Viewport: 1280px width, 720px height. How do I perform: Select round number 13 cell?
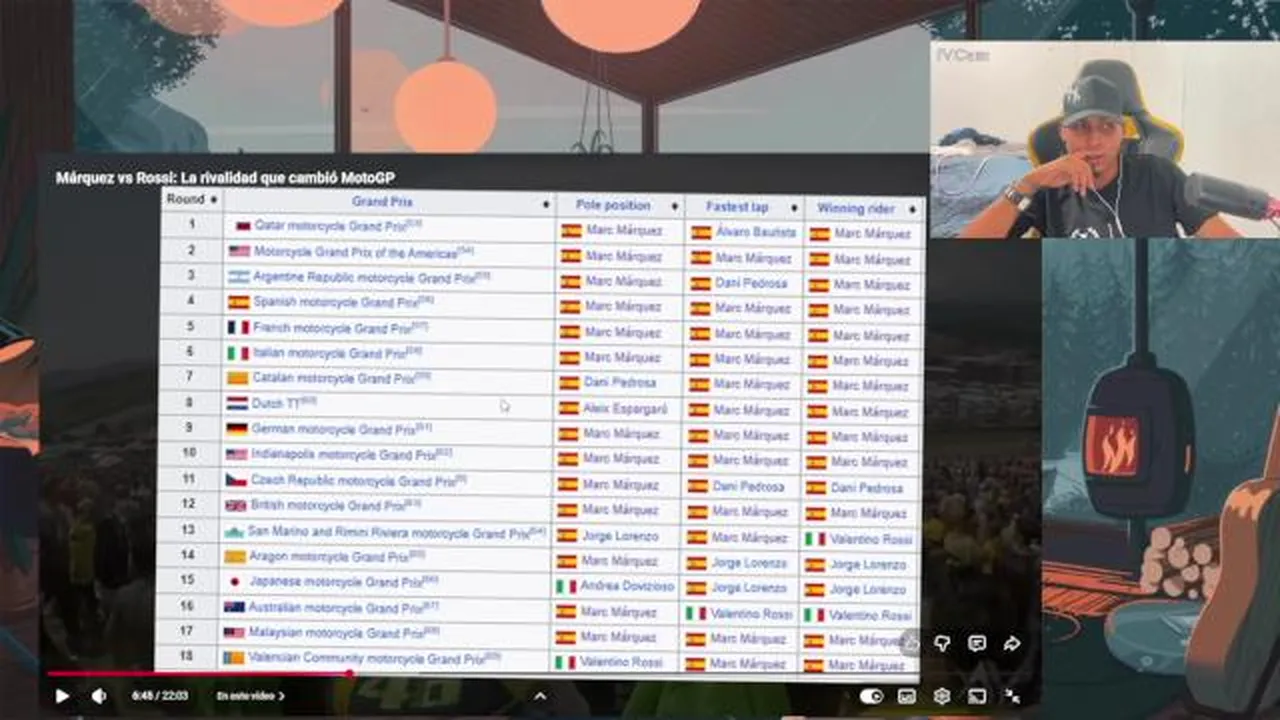pyautogui.click(x=188, y=529)
